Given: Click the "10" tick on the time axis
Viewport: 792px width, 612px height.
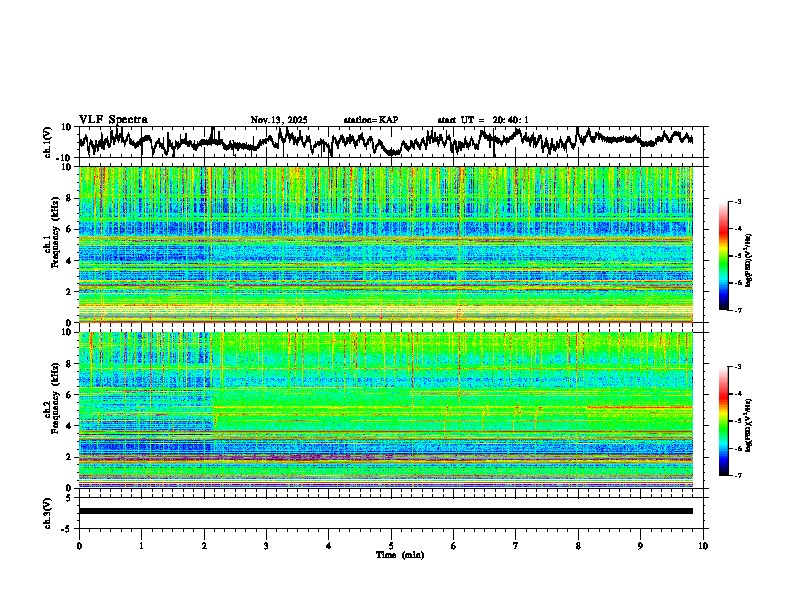Looking at the screenshot, I should pyautogui.click(x=703, y=546).
